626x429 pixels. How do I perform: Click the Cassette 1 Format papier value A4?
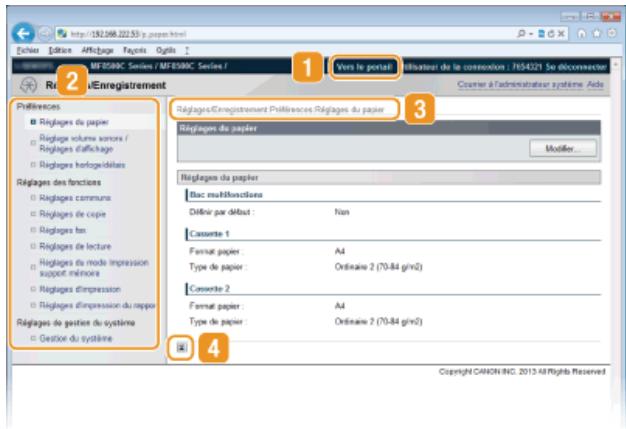[x=339, y=251]
